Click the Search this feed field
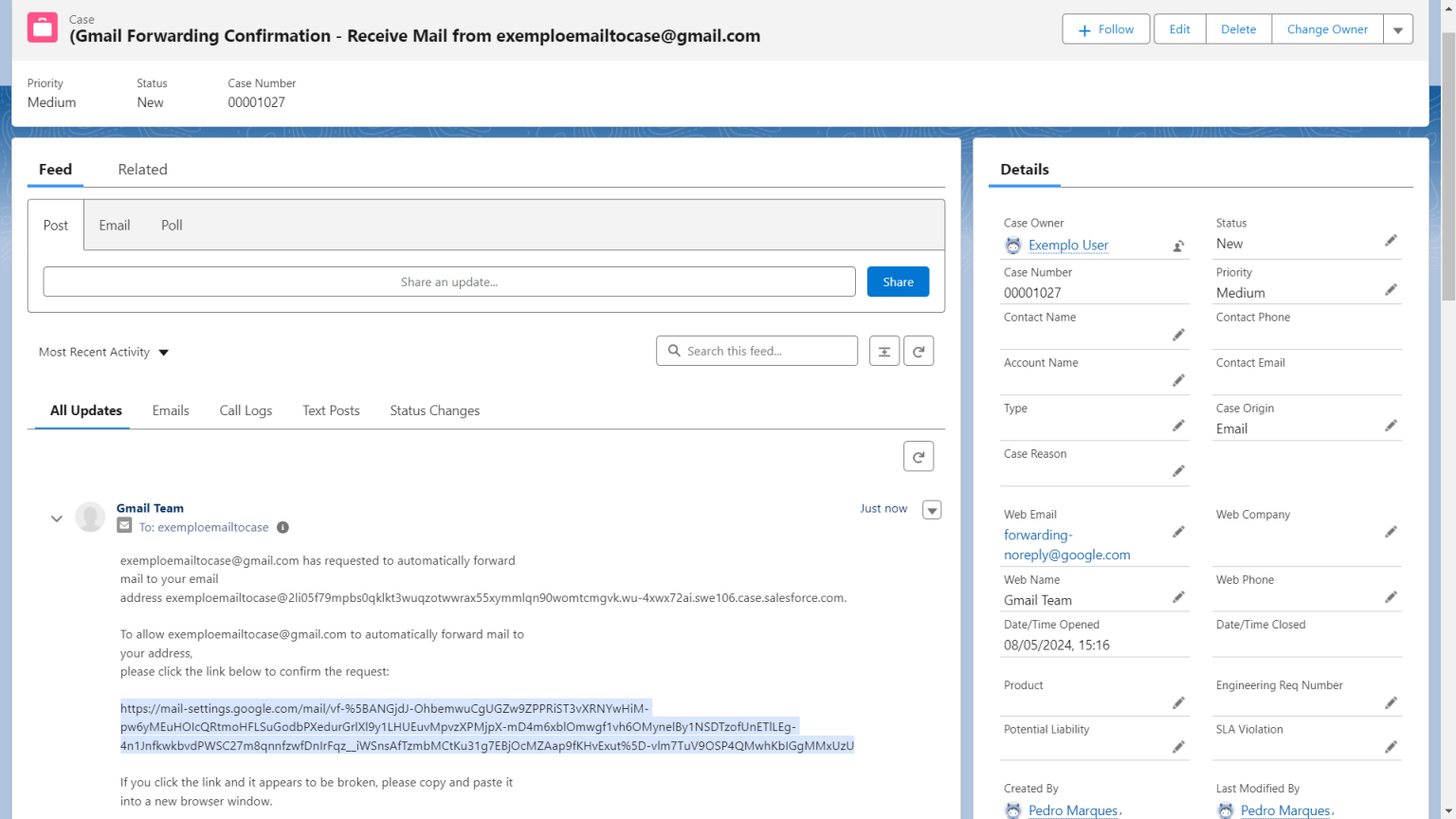The image size is (1456, 819). [756, 350]
